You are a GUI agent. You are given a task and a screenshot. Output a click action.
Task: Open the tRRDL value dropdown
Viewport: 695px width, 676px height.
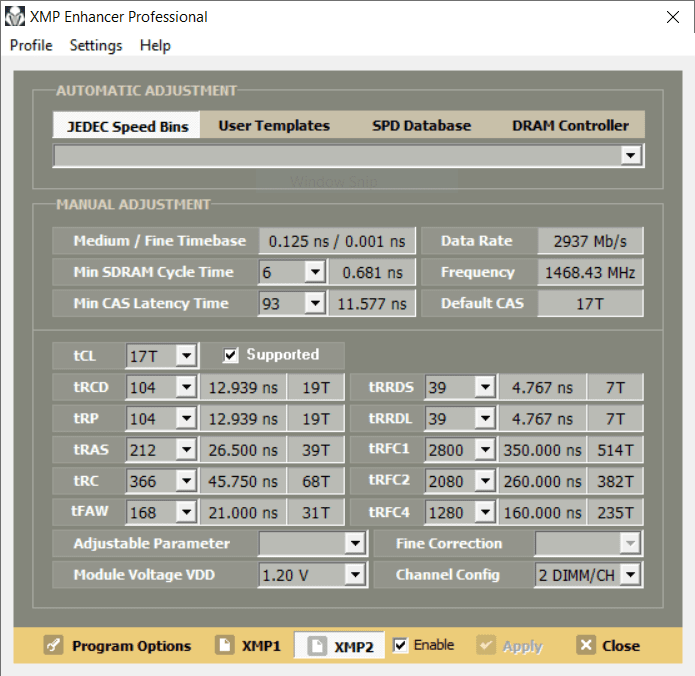[485, 418]
